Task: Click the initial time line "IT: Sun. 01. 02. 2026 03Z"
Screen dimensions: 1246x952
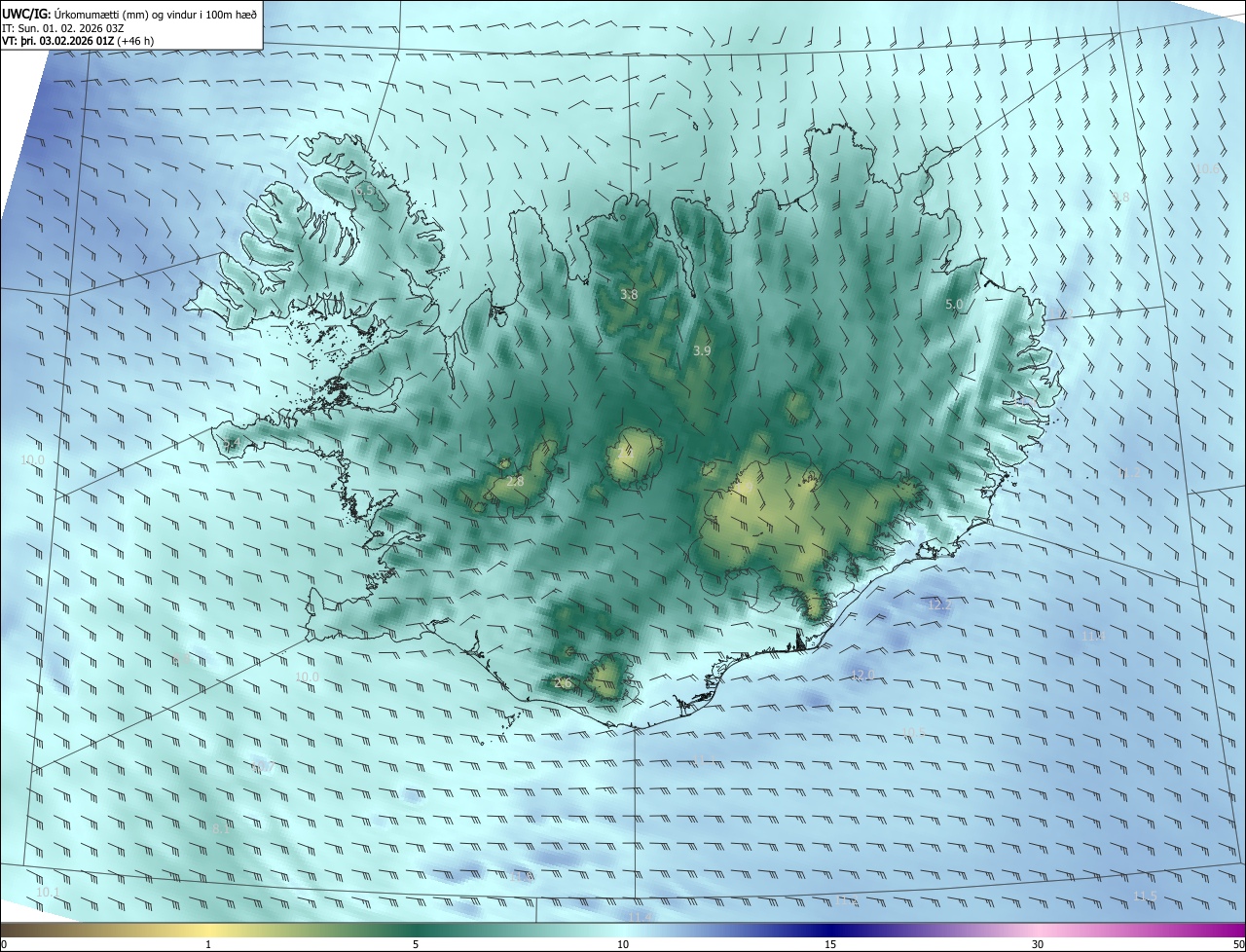Action: click(x=63, y=27)
